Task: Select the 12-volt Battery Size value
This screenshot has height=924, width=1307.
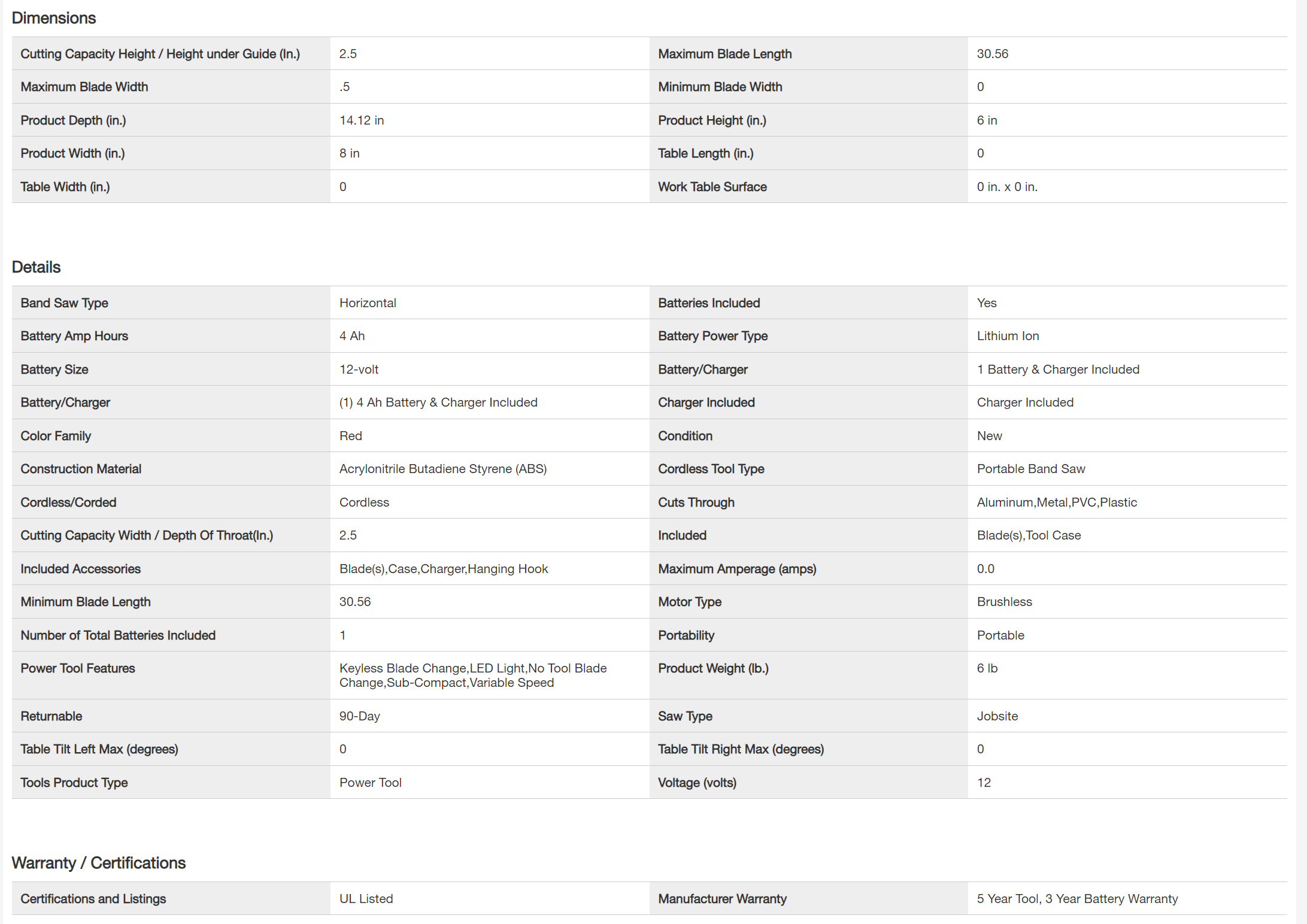Action: 359,369
